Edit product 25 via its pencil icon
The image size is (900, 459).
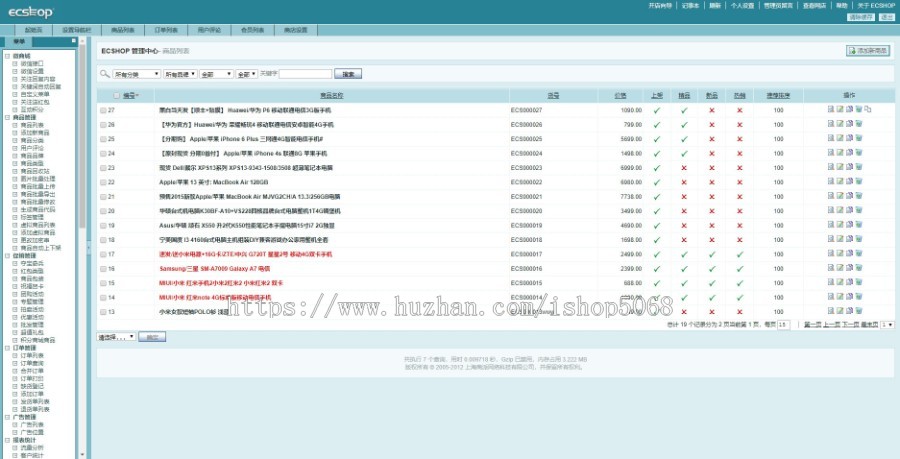click(840, 138)
